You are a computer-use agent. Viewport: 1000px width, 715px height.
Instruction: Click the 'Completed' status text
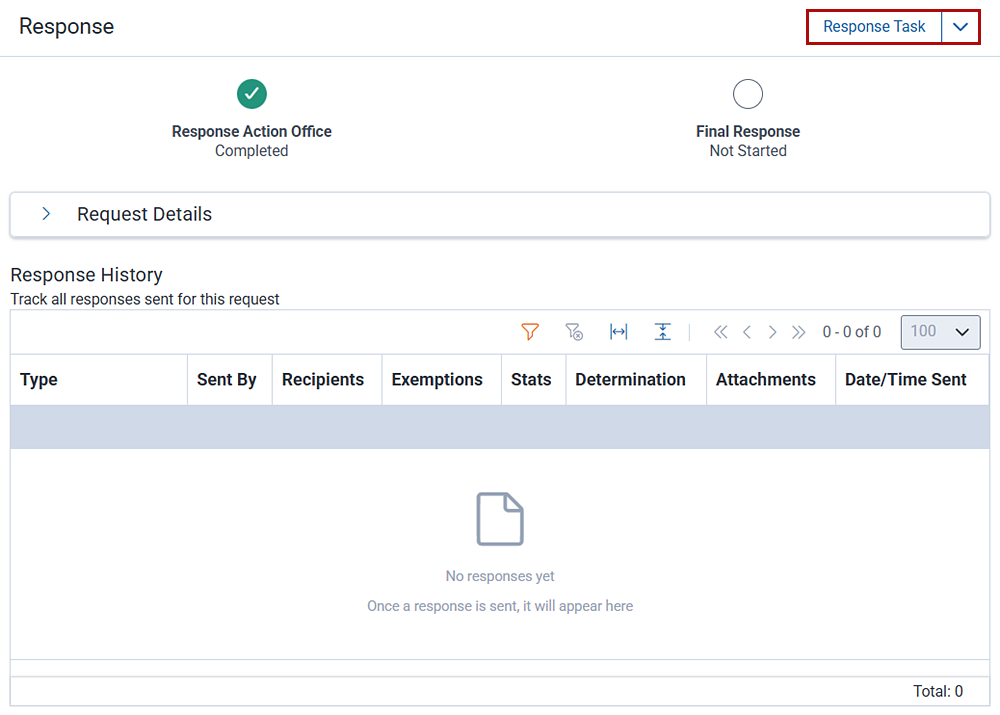coord(251,151)
